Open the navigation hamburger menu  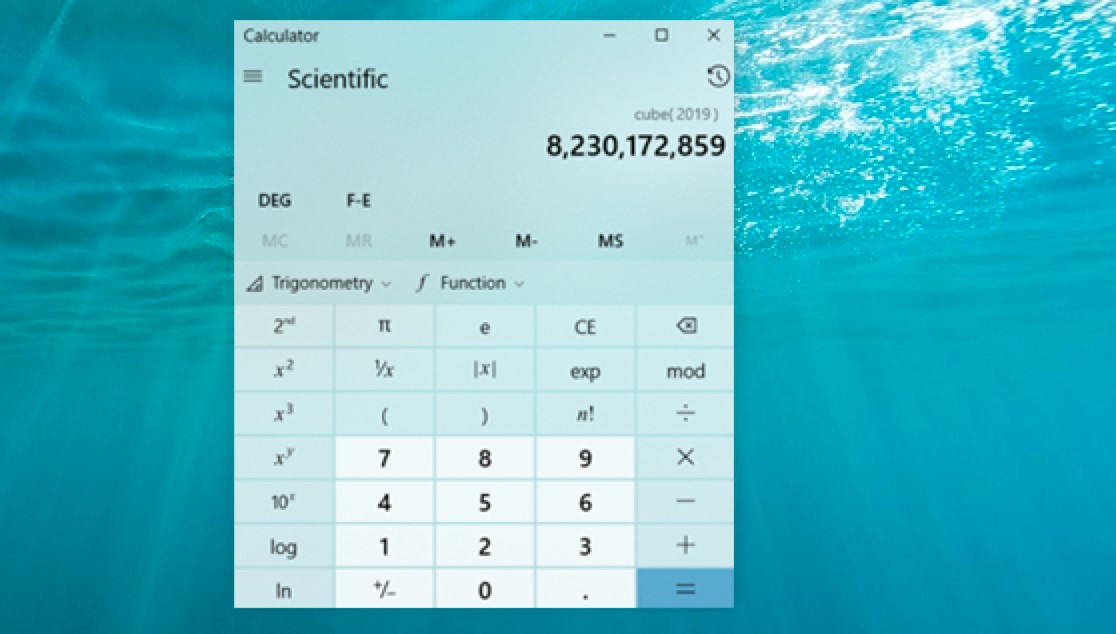(x=252, y=76)
